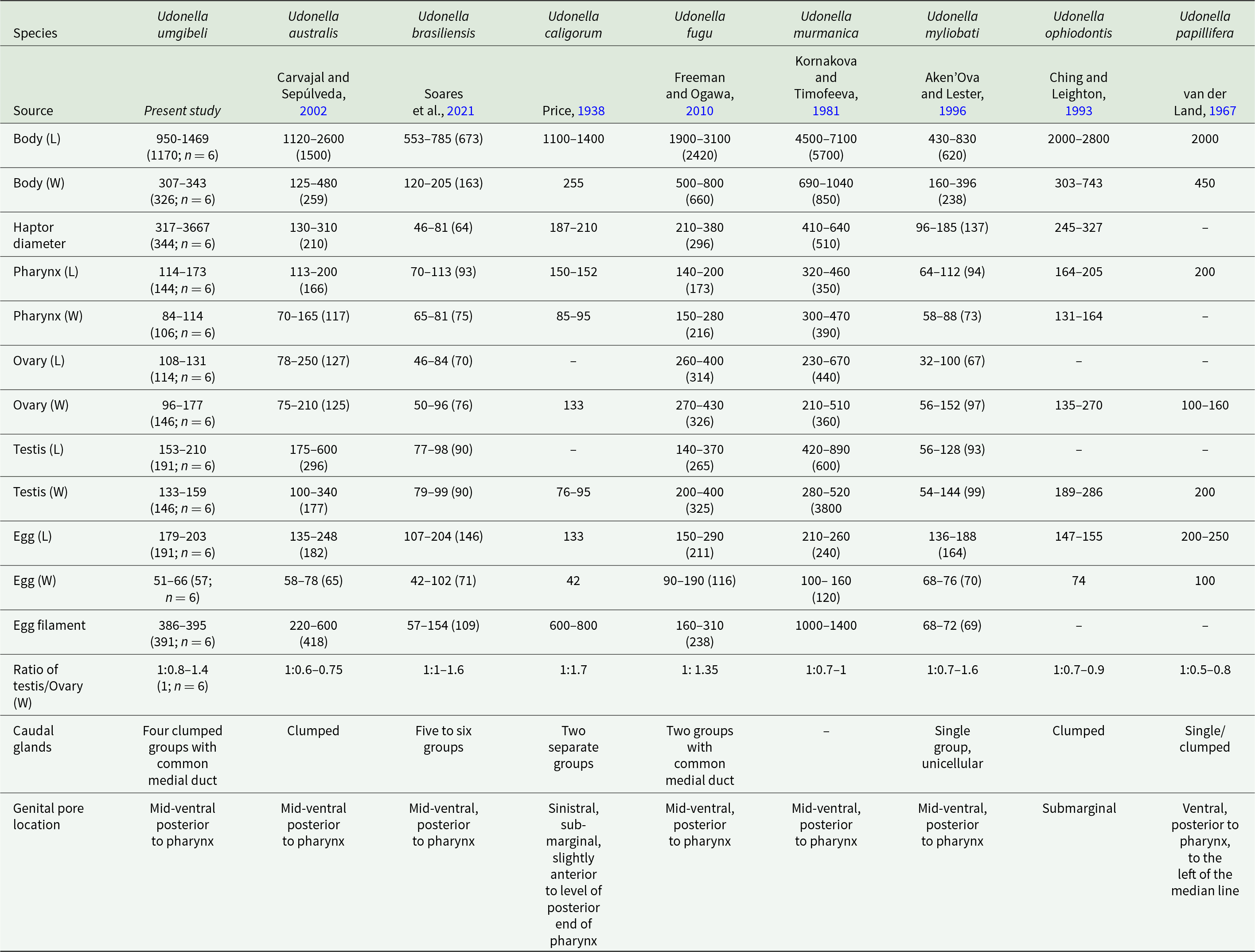Click the Ratio of testis/Ovary row label
Screen dimensions: 1255x952
pos(48,686)
